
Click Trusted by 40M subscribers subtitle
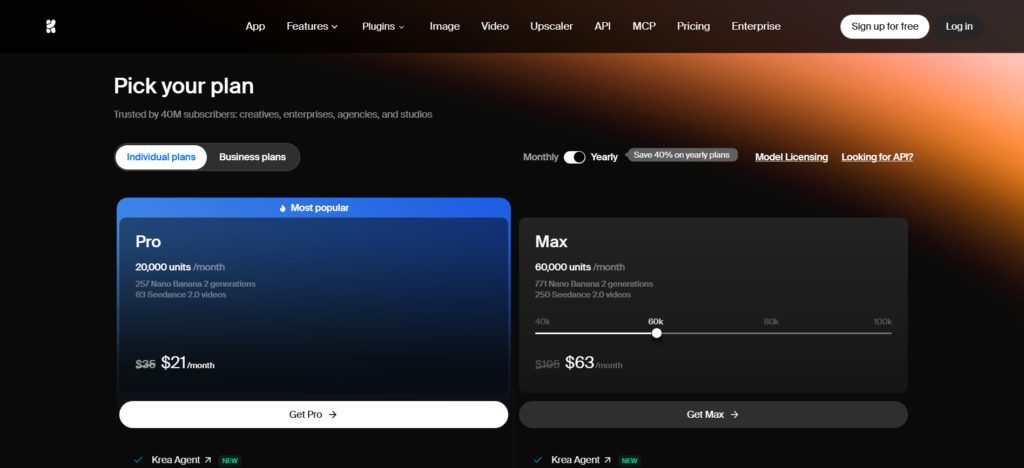point(273,114)
